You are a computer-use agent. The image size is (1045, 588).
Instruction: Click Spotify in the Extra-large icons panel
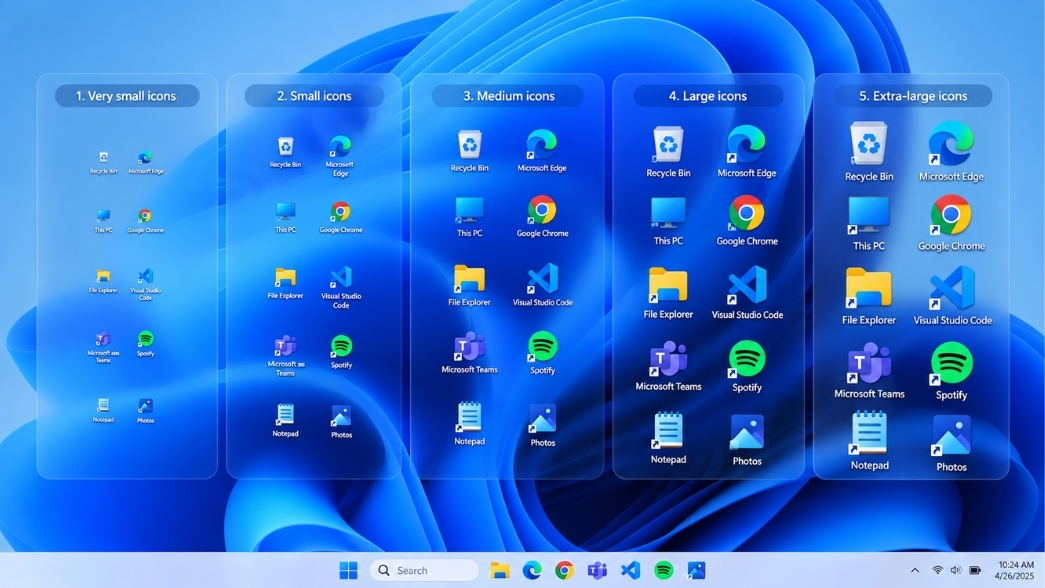tap(951, 371)
